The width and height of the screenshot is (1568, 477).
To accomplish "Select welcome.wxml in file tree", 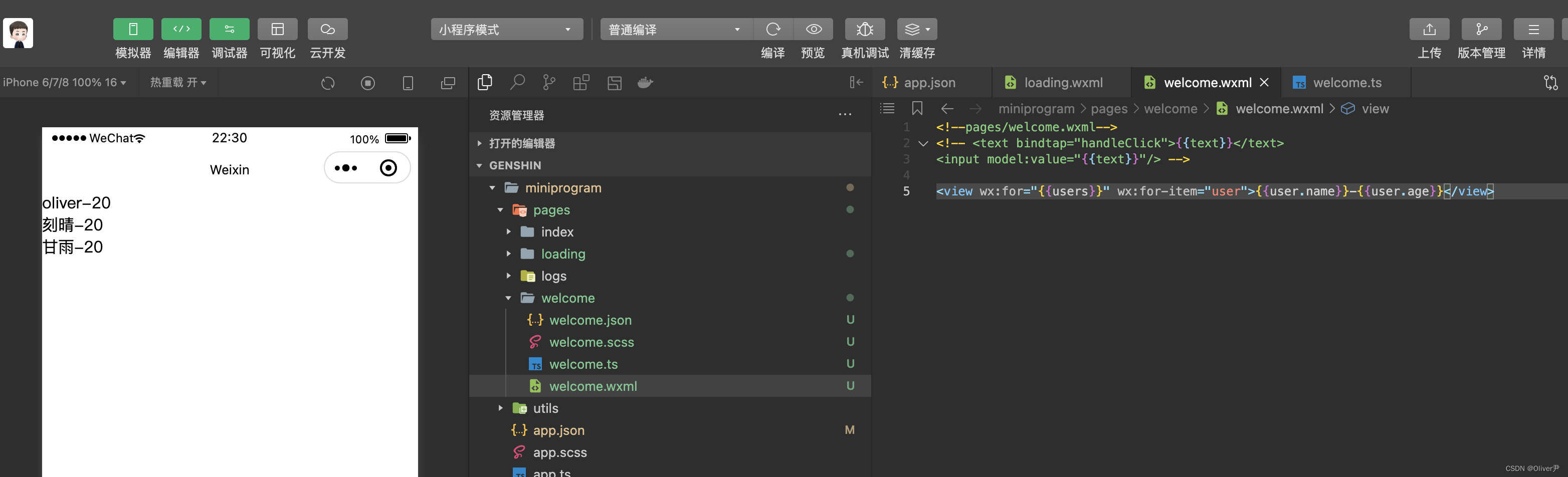I will point(670,386).
